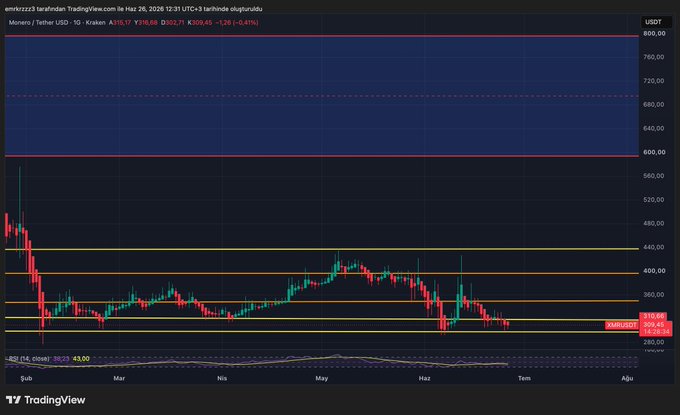Click the Şub label on time axis

tap(26, 379)
